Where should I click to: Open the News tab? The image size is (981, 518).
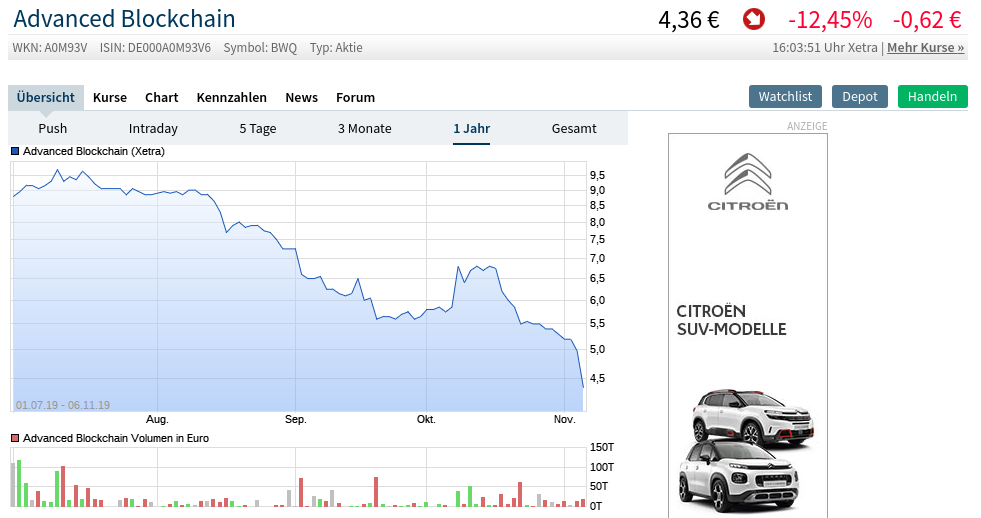pos(302,98)
